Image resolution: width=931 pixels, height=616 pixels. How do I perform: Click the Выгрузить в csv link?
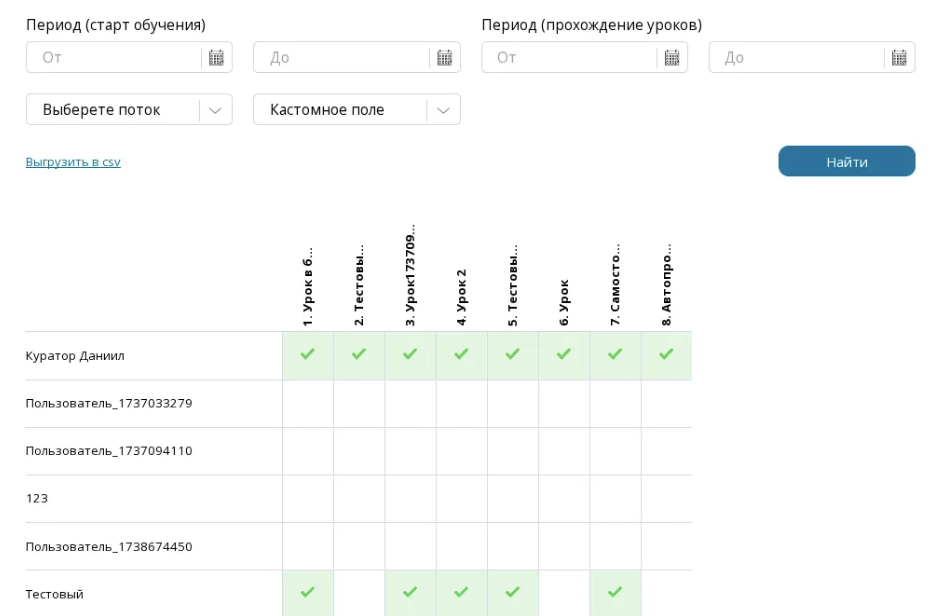point(73,162)
